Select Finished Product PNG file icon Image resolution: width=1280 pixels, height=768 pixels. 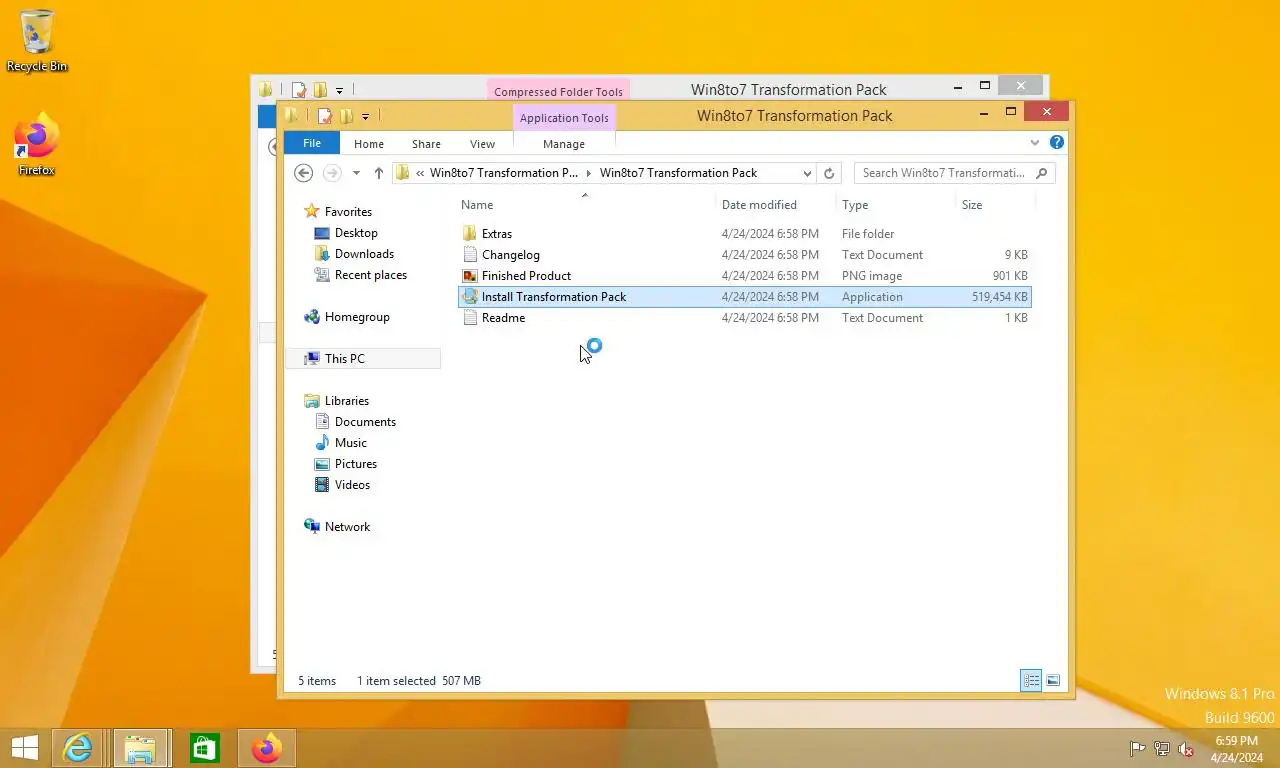point(470,276)
